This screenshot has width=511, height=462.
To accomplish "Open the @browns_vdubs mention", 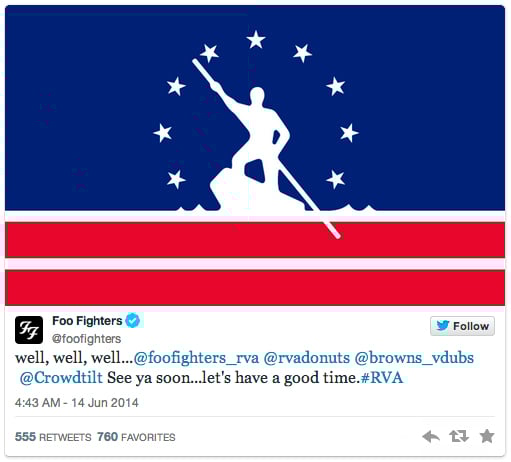I will 414,358.
